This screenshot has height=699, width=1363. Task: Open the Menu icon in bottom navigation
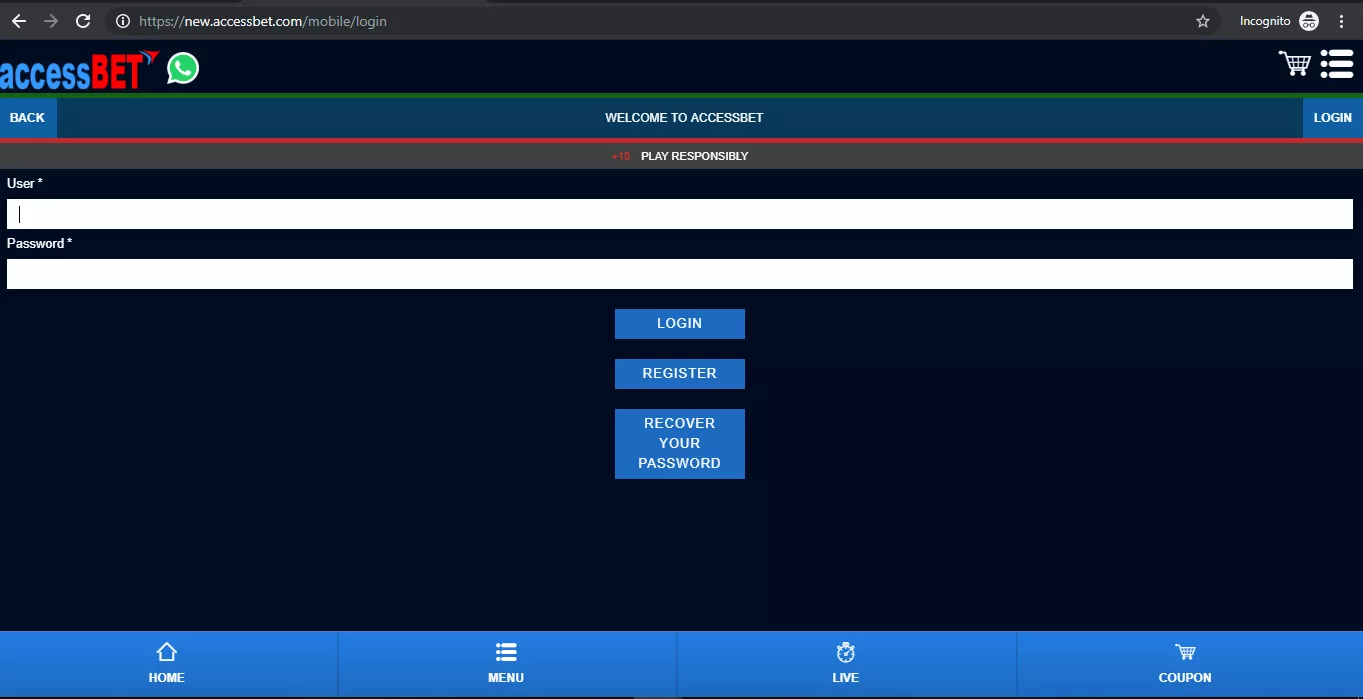[506, 663]
